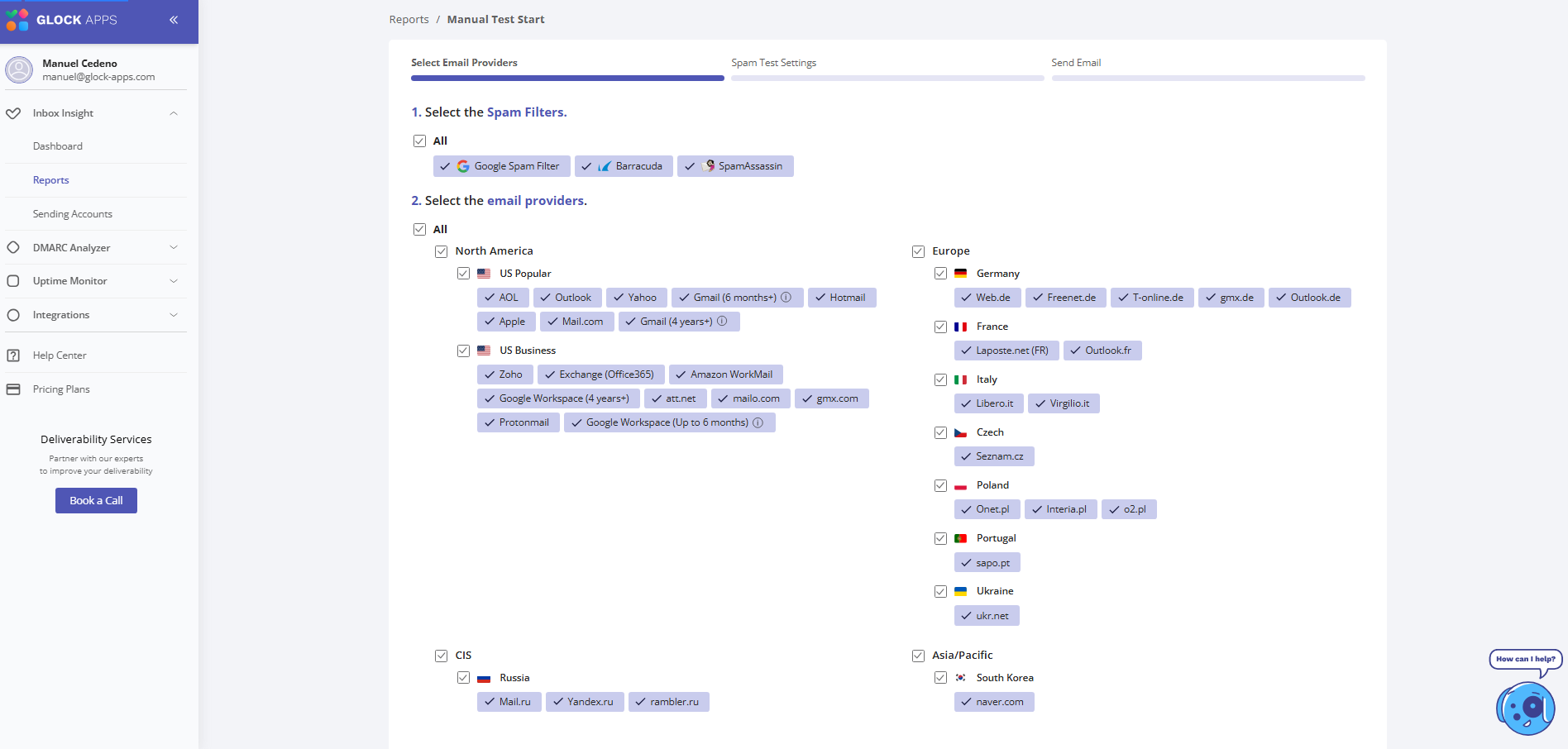This screenshot has width=1568, height=749.
Task: Expand the Uptime Monitor chevron
Action: click(x=174, y=281)
